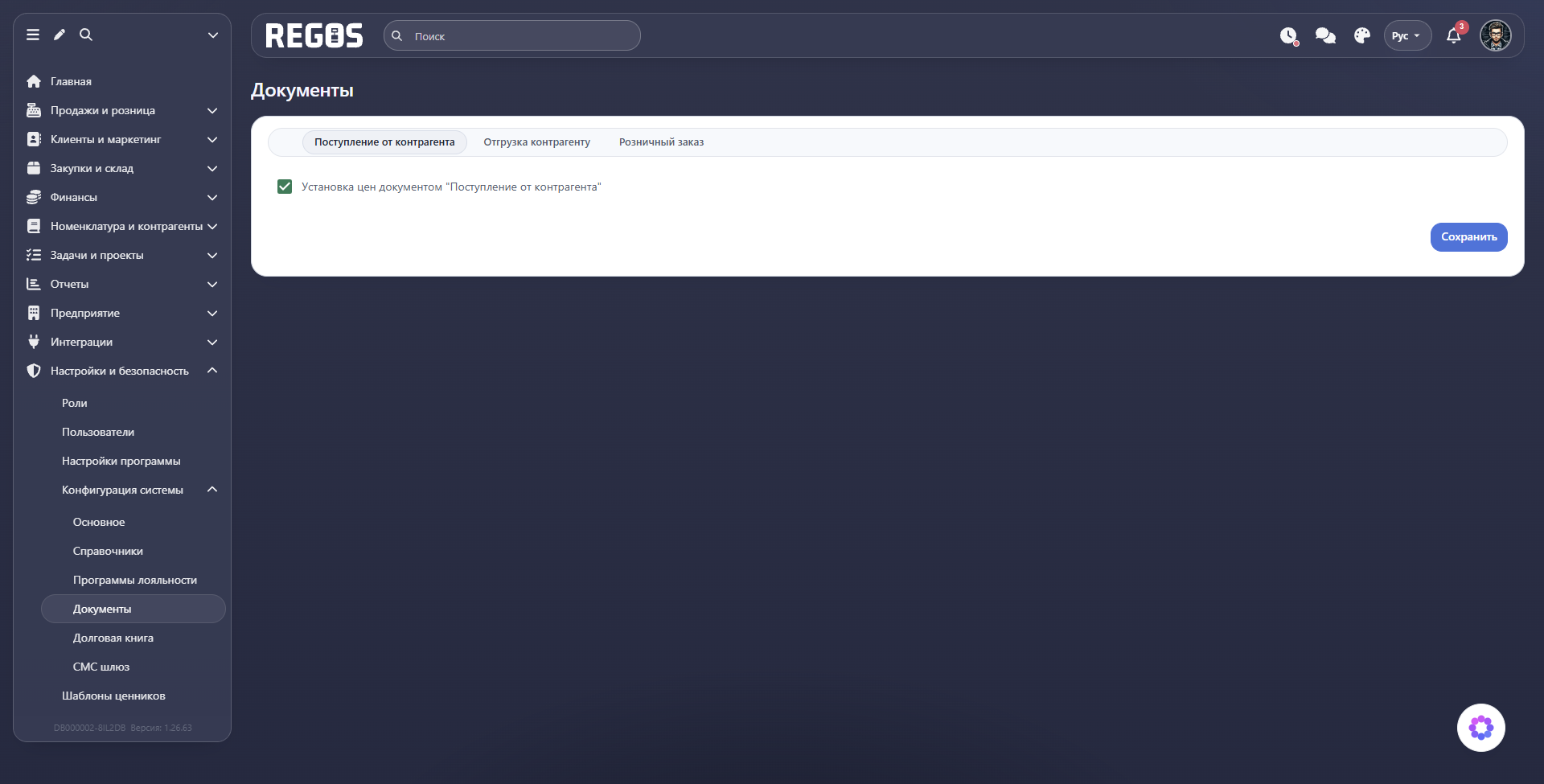Switch to Розничный заказ tab

click(x=661, y=142)
